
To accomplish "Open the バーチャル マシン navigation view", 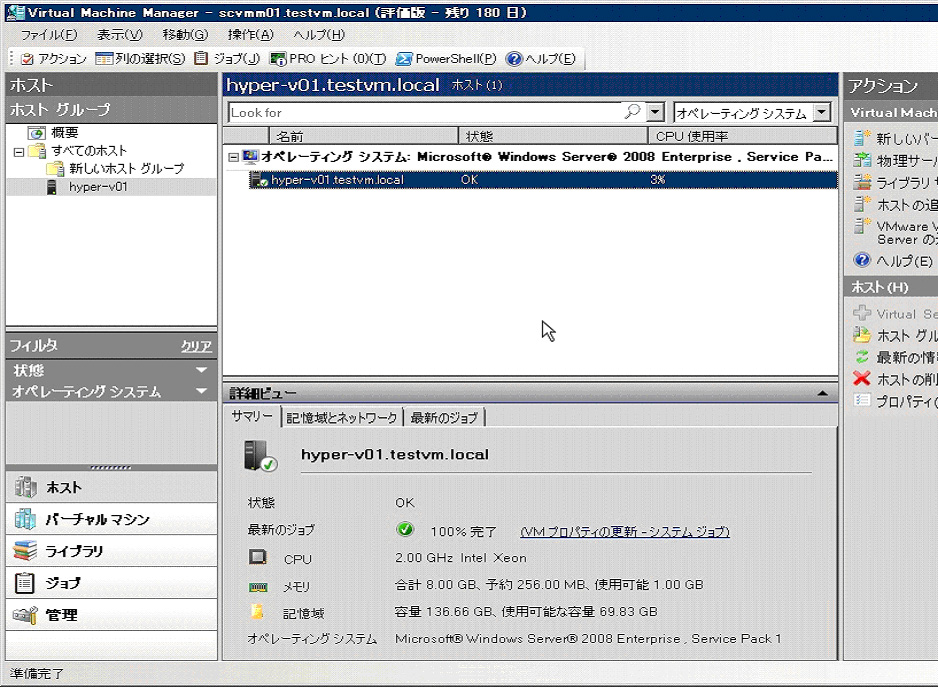I will pos(97,519).
